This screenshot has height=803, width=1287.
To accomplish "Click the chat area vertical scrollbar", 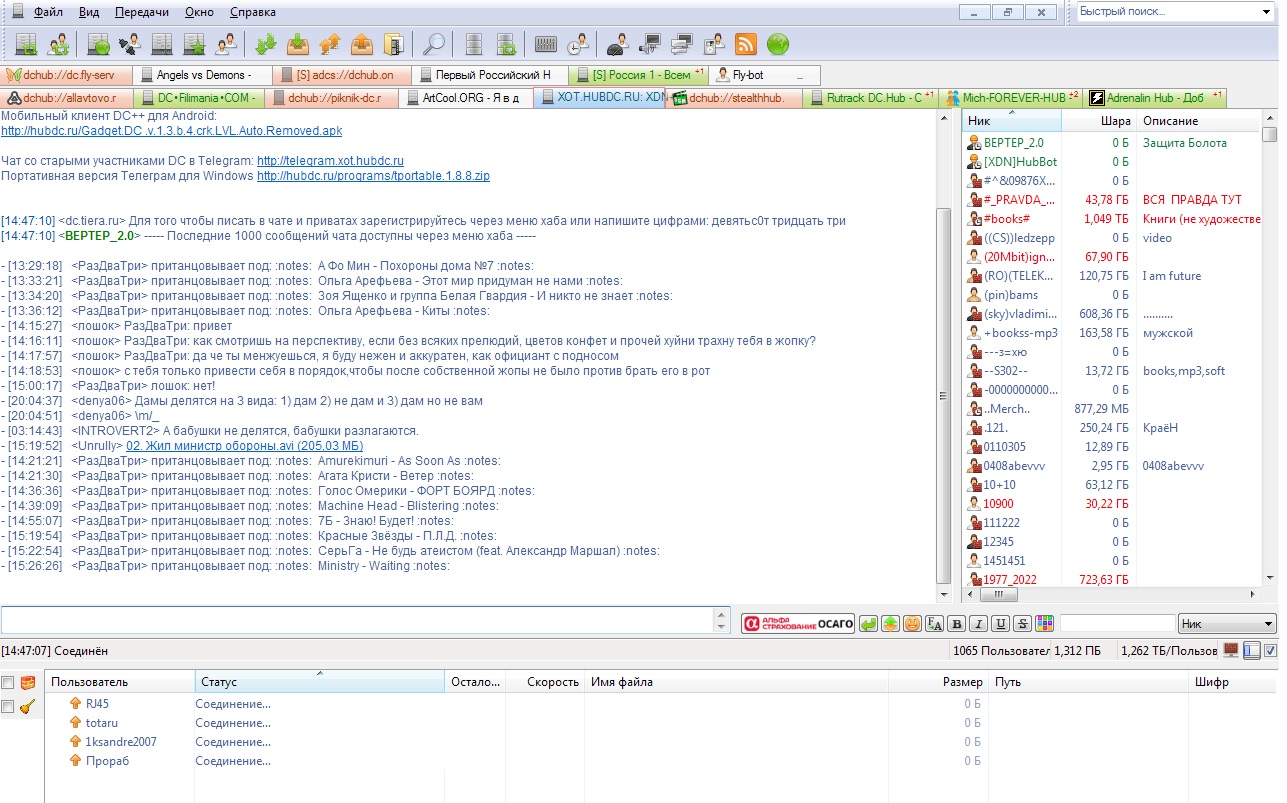I will pos(944,394).
